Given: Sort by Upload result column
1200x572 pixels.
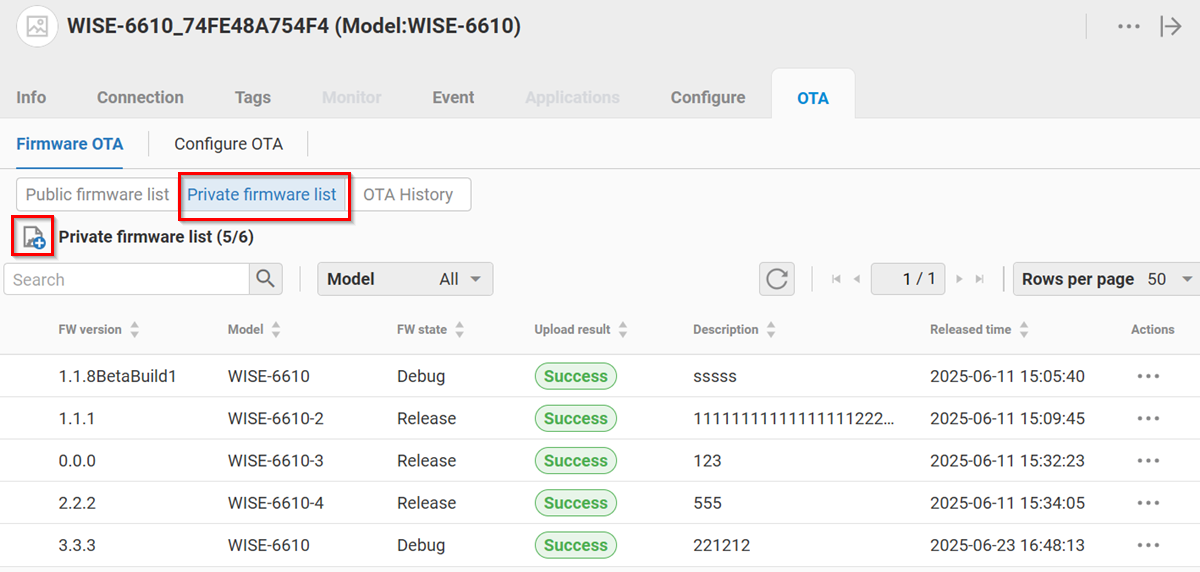Looking at the screenshot, I should (x=623, y=330).
